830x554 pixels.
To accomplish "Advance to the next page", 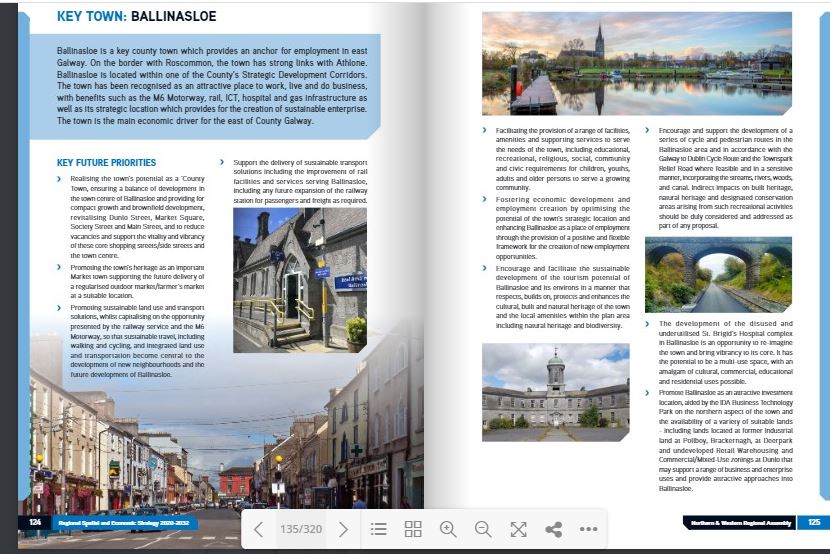I will [x=343, y=529].
